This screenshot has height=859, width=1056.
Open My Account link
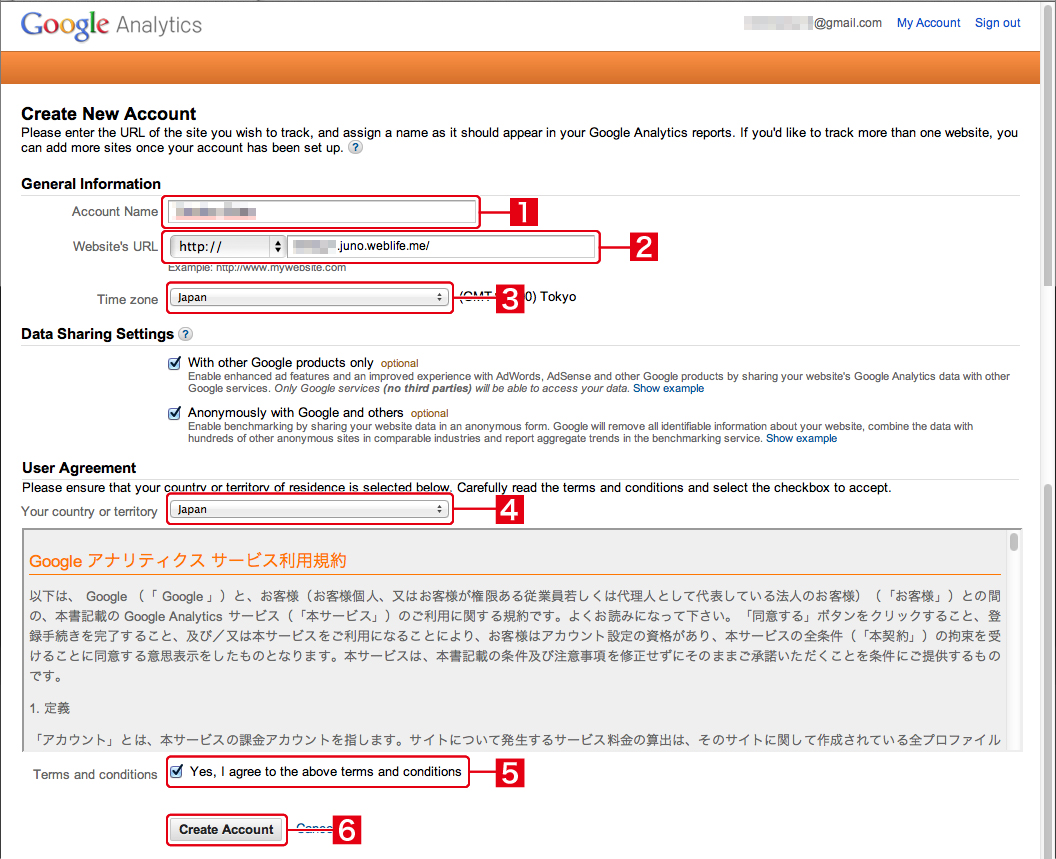click(x=928, y=23)
